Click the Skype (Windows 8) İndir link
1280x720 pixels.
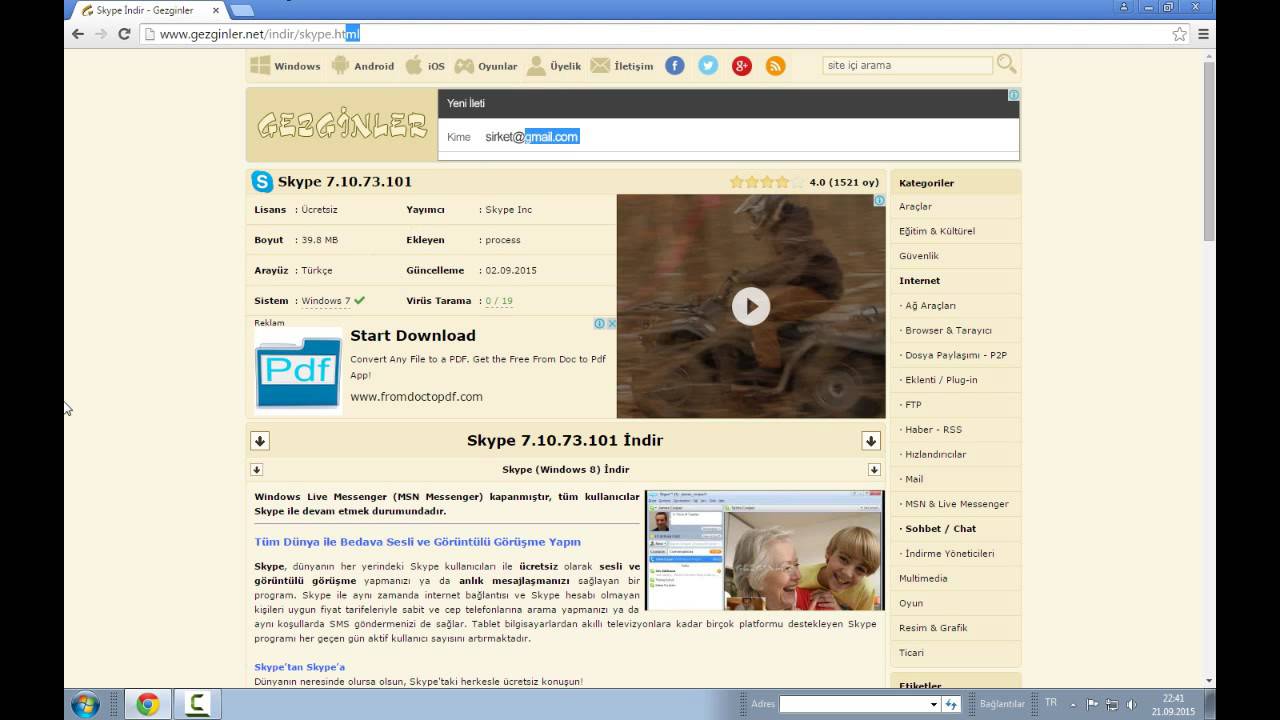point(566,470)
